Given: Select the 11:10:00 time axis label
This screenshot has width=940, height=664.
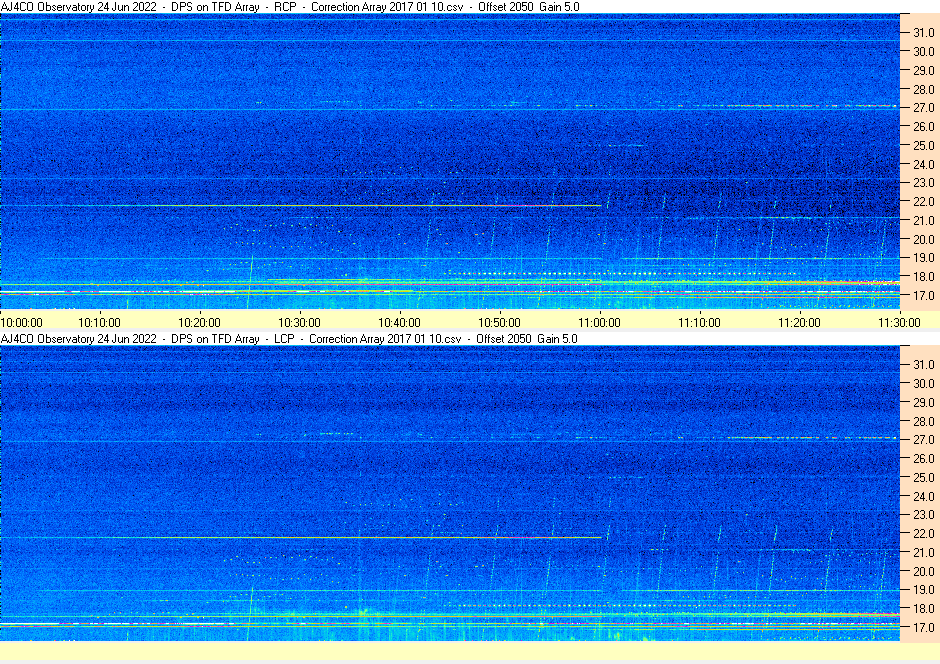Looking at the screenshot, I should pos(700,323).
